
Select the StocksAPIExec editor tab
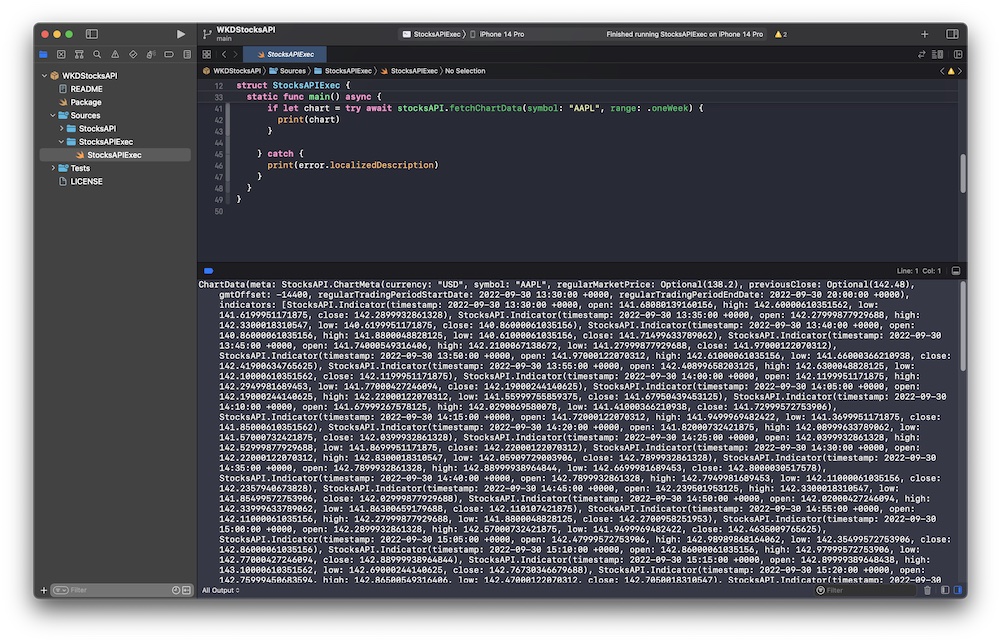click(x=285, y=55)
